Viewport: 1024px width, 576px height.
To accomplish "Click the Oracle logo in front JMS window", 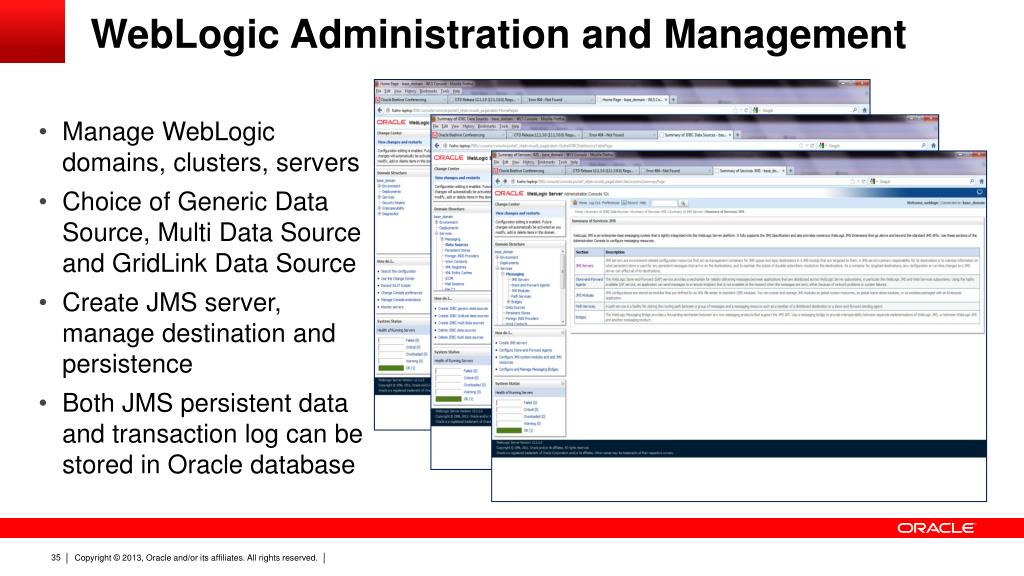I will (509, 193).
